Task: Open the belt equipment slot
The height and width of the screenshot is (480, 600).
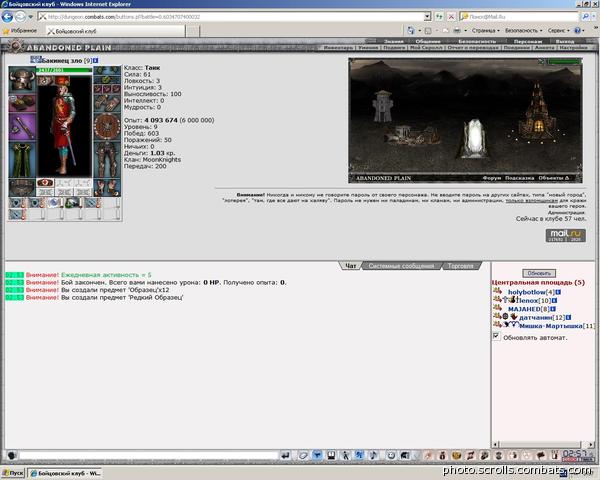Action: 22,188
